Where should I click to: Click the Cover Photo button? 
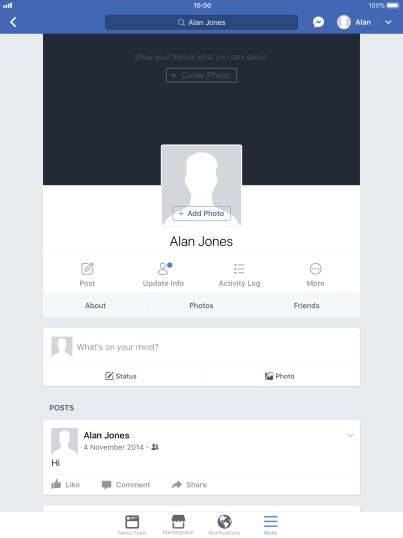tap(201, 75)
